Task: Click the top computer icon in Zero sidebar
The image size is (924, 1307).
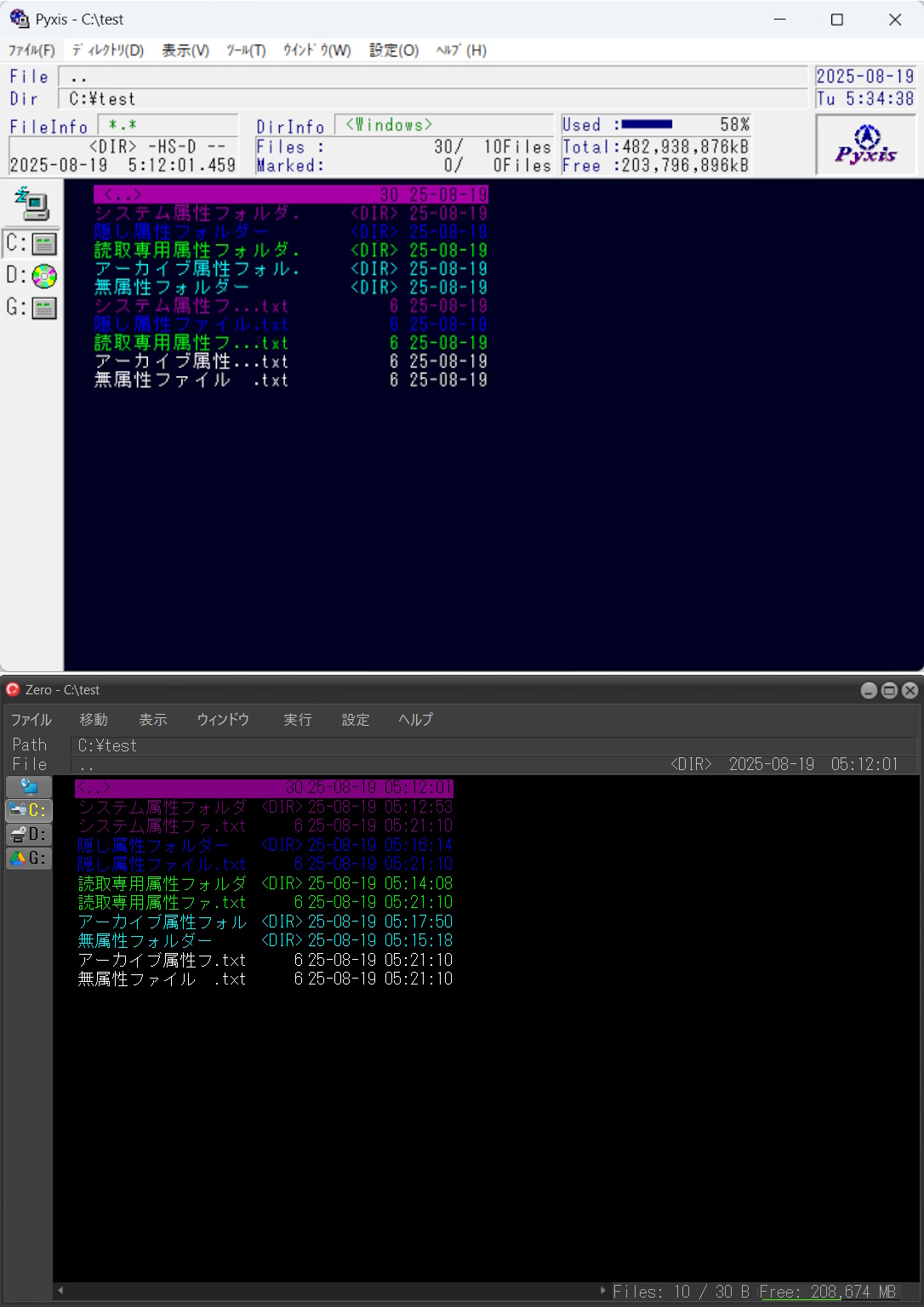Action: (x=29, y=786)
